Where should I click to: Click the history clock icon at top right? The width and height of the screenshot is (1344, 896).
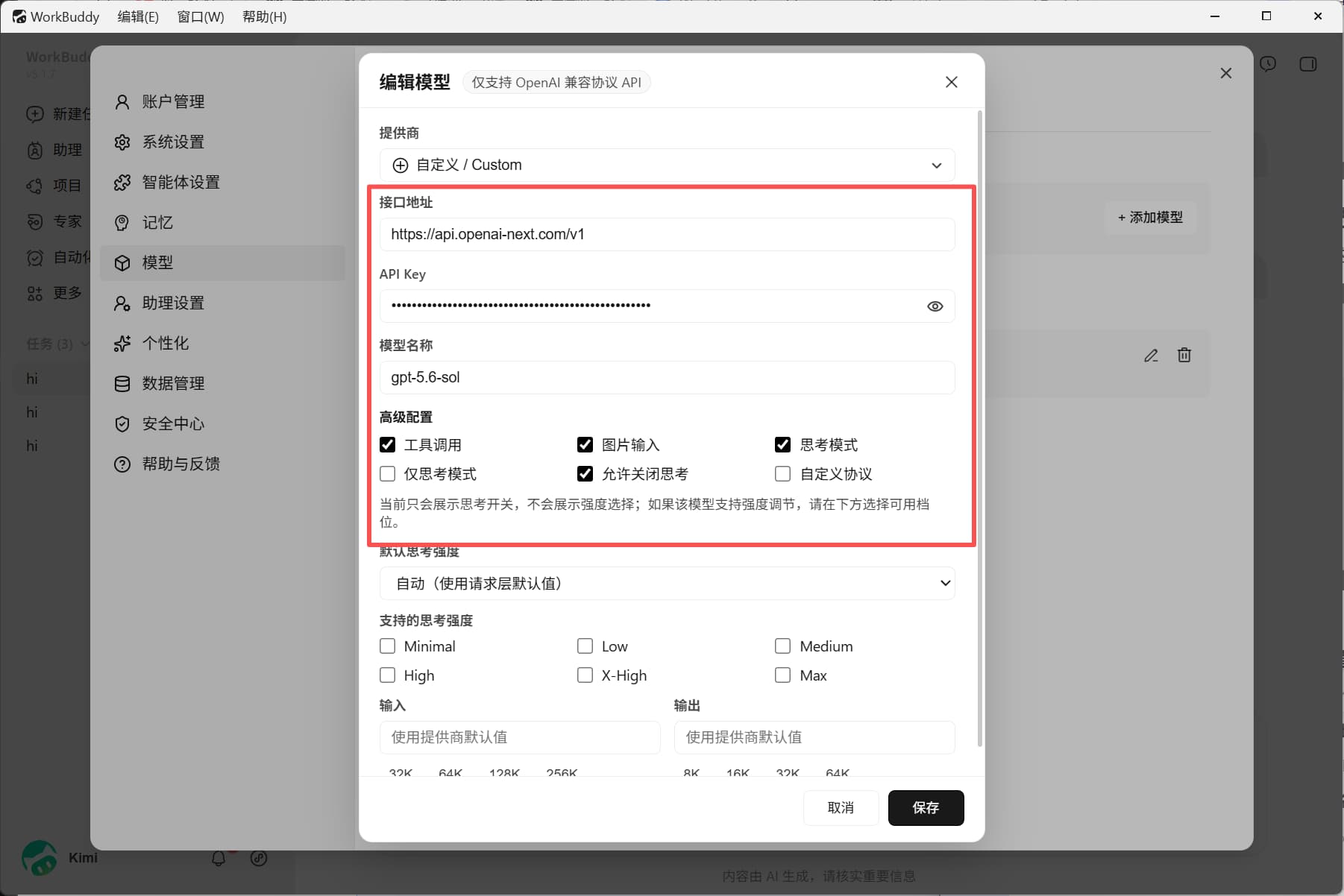[x=1268, y=64]
